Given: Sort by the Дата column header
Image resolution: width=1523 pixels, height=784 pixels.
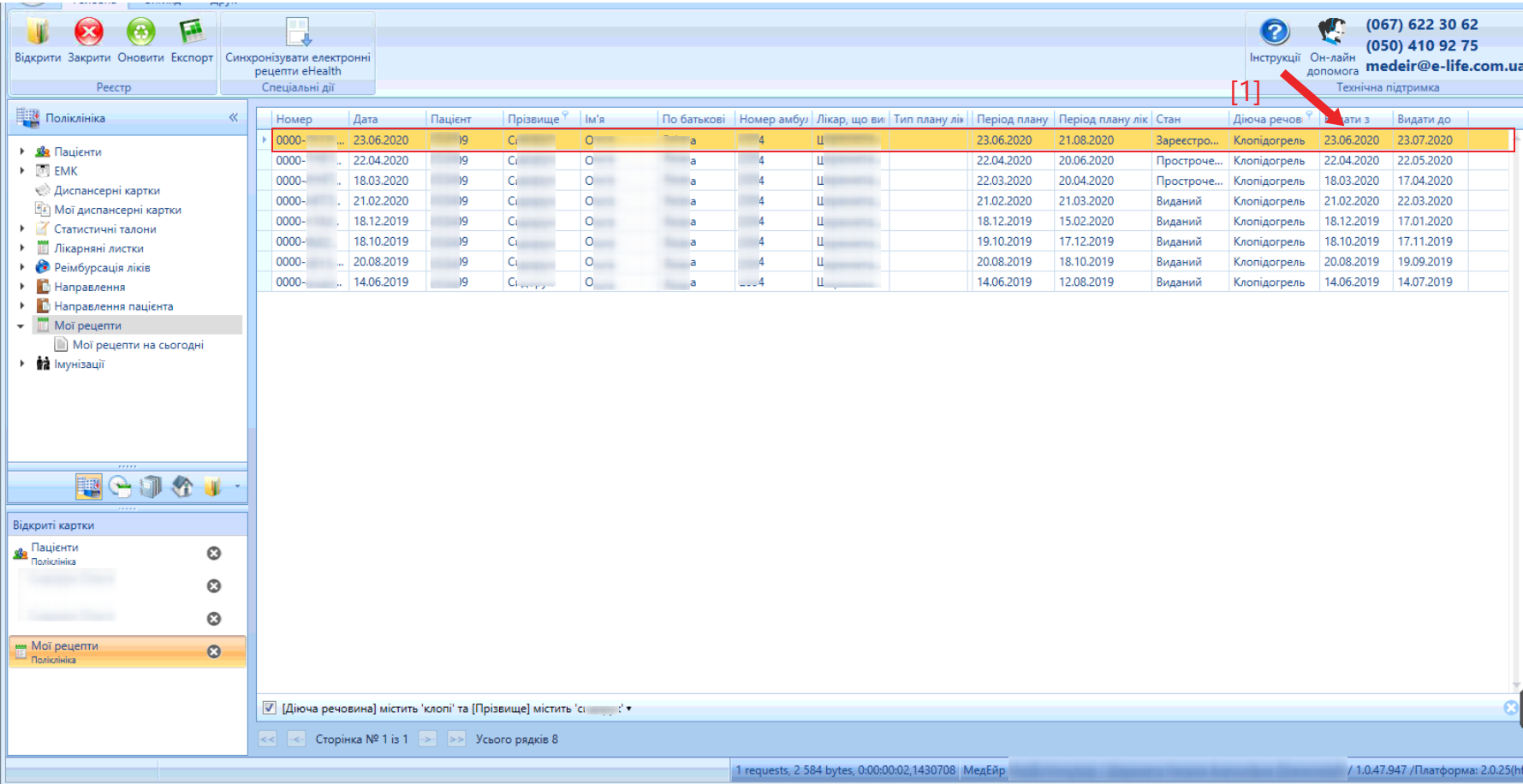Looking at the screenshot, I should point(387,119).
